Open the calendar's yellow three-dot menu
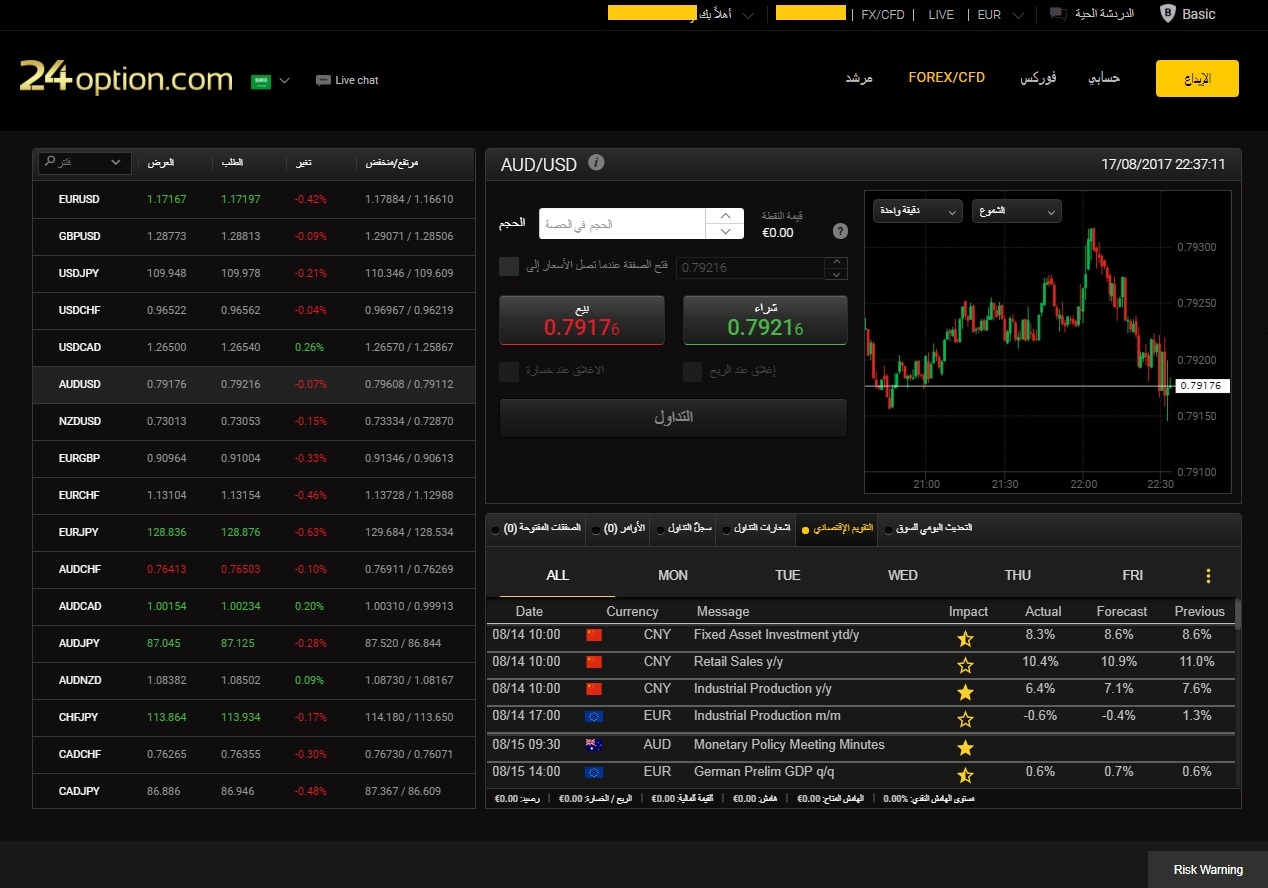Image resolution: width=1268 pixels, height=888 pixels. 1208,576
